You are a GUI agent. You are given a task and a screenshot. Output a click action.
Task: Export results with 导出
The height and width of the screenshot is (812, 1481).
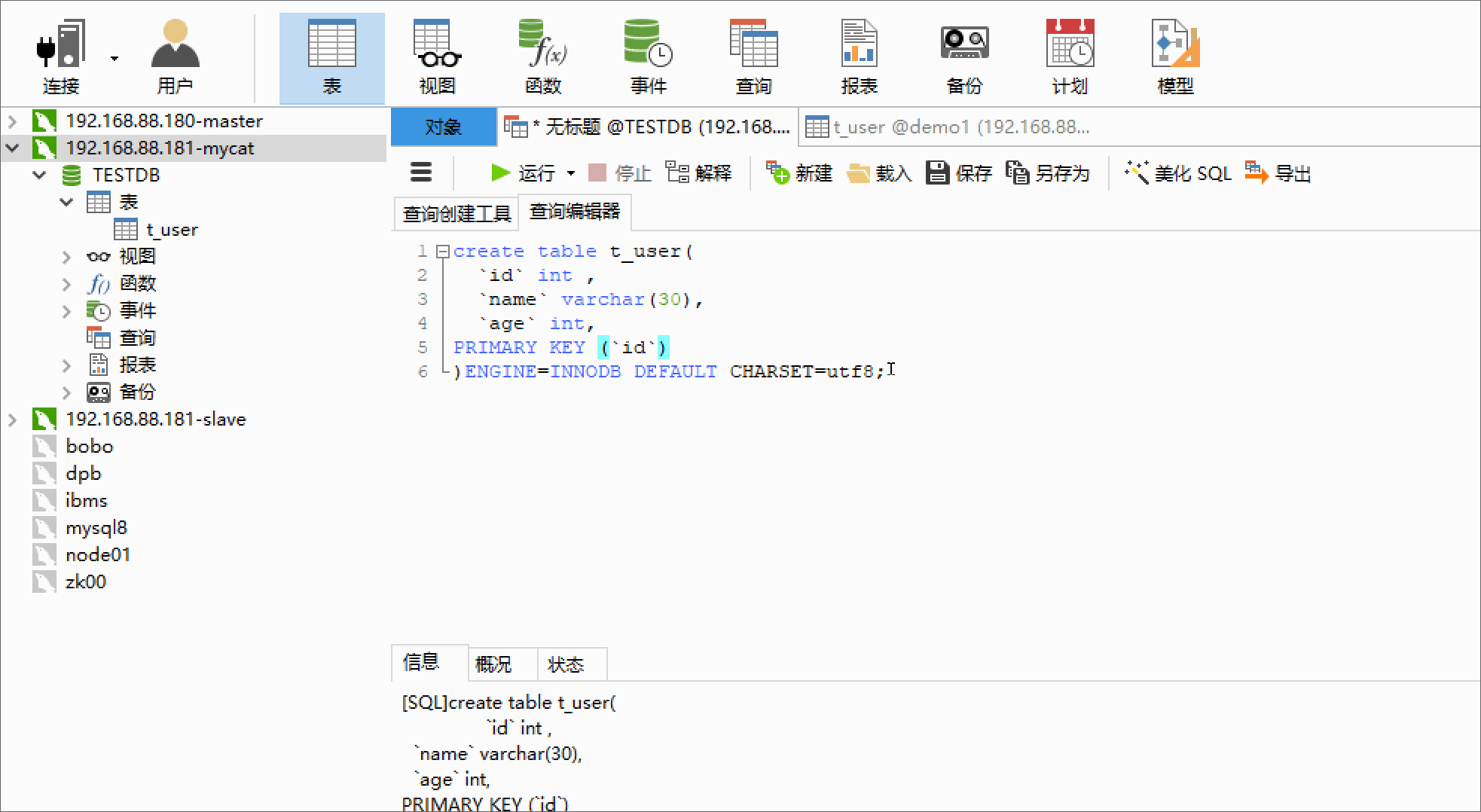click(x=1278, y=173)
